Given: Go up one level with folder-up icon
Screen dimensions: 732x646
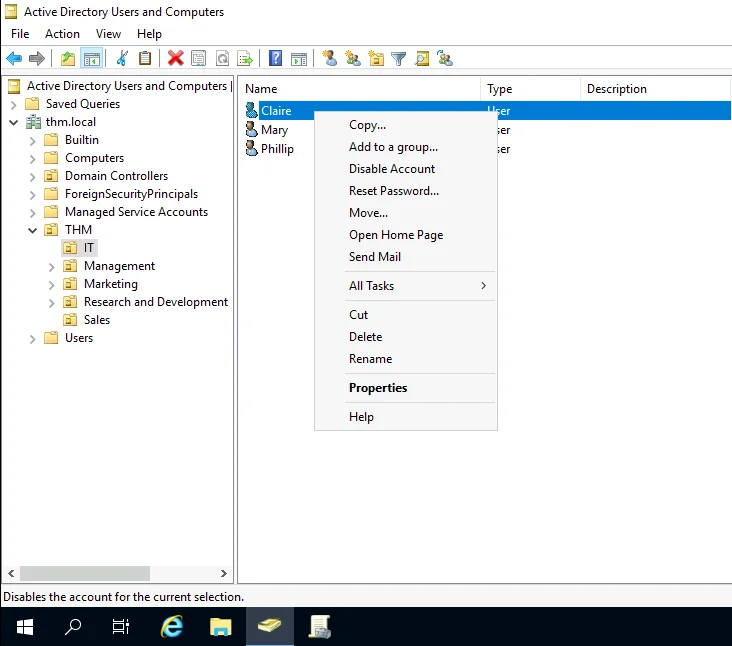Looking at the screenshot, I should click(68, 58).
